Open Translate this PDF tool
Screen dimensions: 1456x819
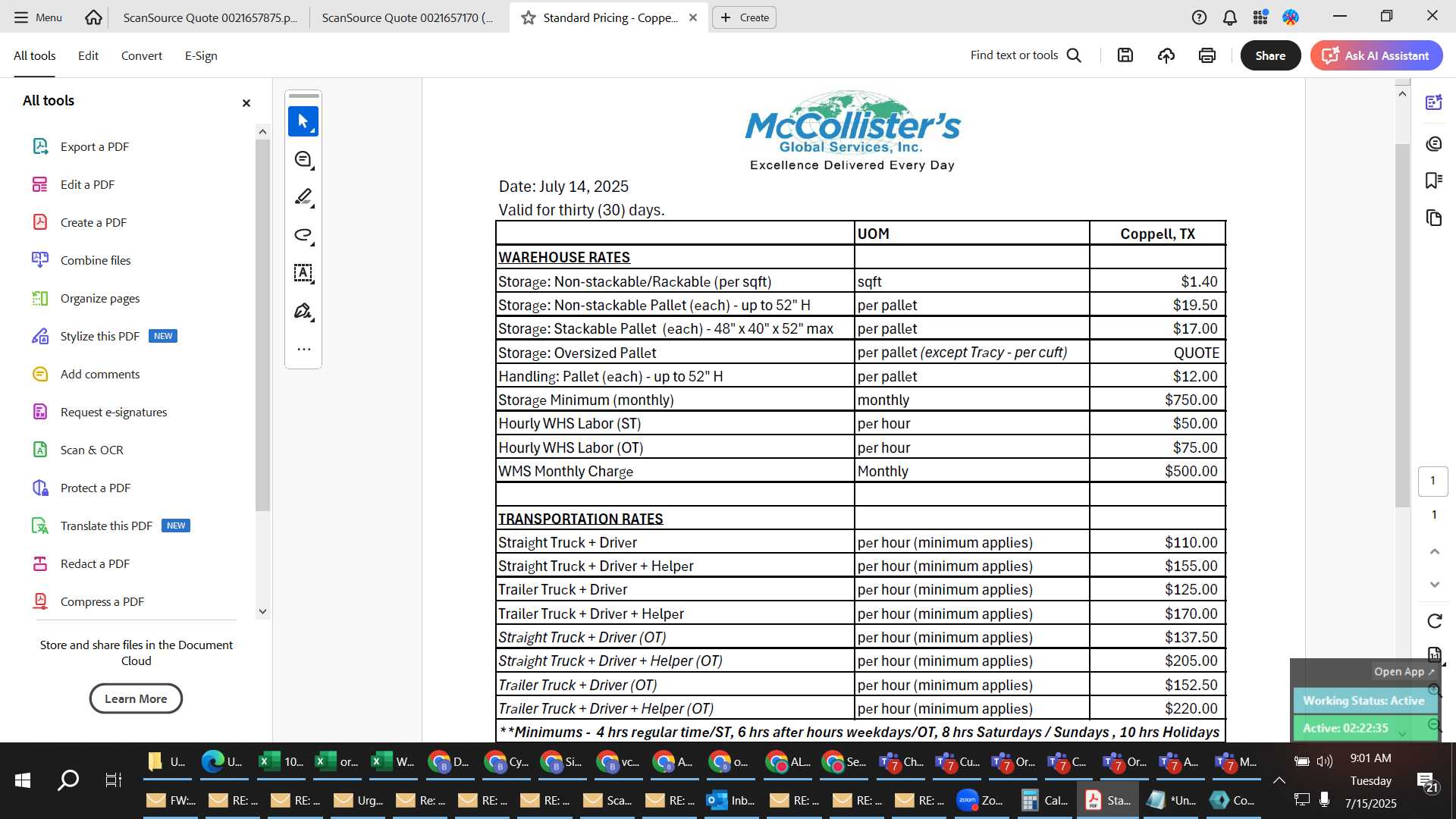click(106, 526)
